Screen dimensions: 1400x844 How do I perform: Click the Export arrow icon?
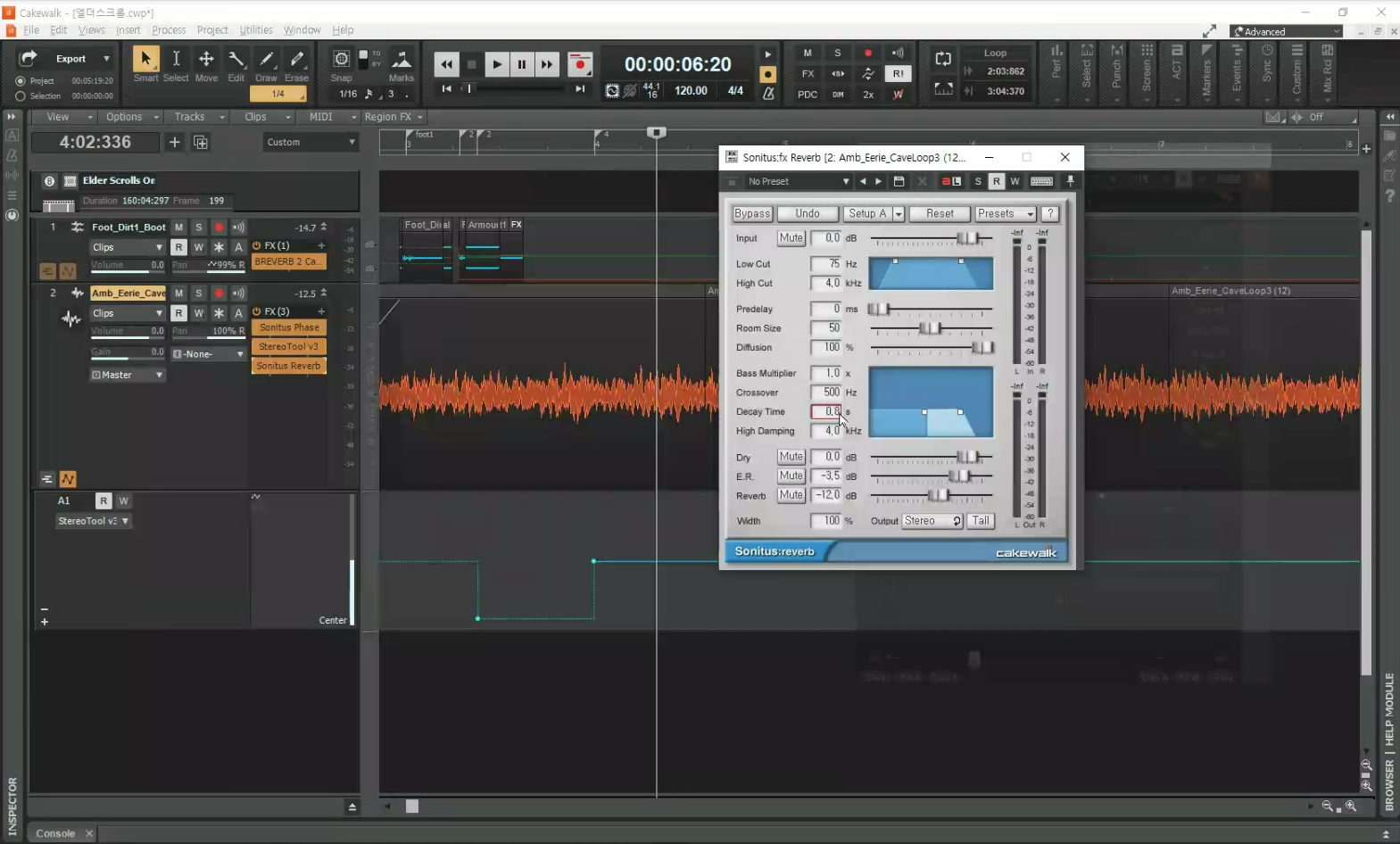(x=29, y=59)
